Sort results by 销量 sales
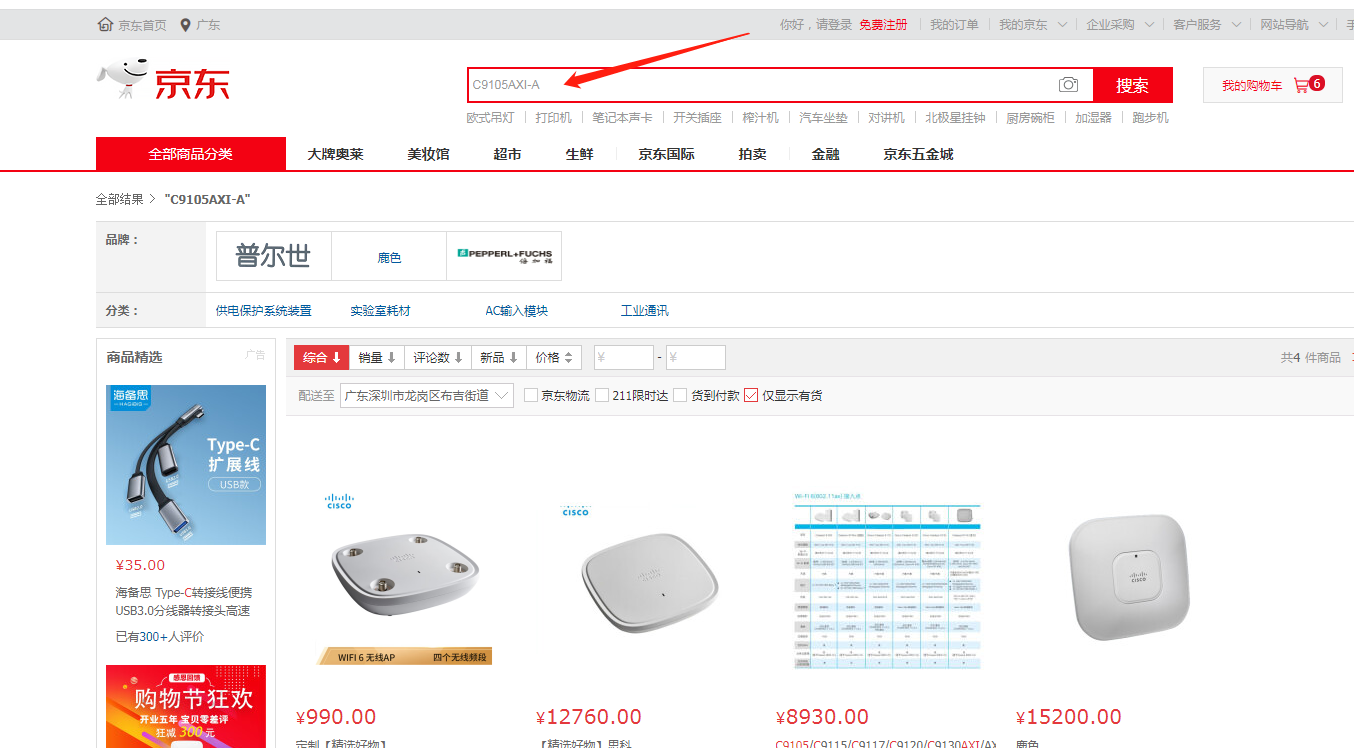The image size is (1354, 748). (377, 357)
